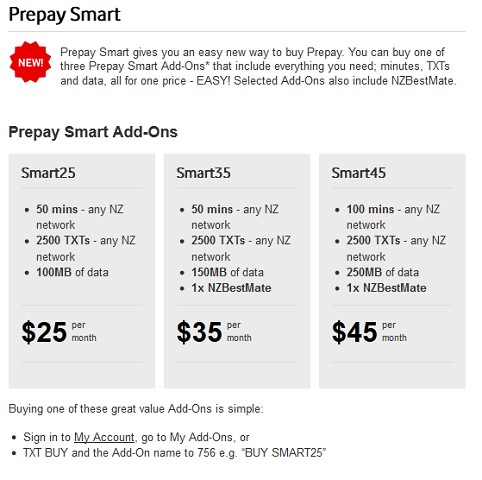Screen dimensions: 482x480
Task: Open the My Account link
Action: pos(104,437)
